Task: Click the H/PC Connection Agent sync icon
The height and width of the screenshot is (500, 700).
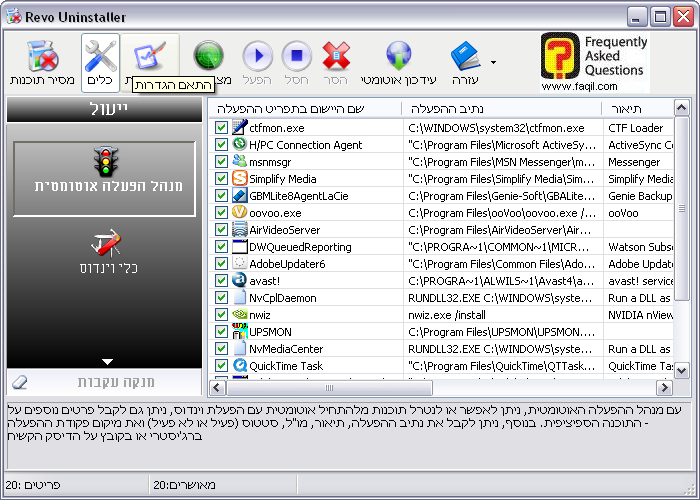Action: 240,144
